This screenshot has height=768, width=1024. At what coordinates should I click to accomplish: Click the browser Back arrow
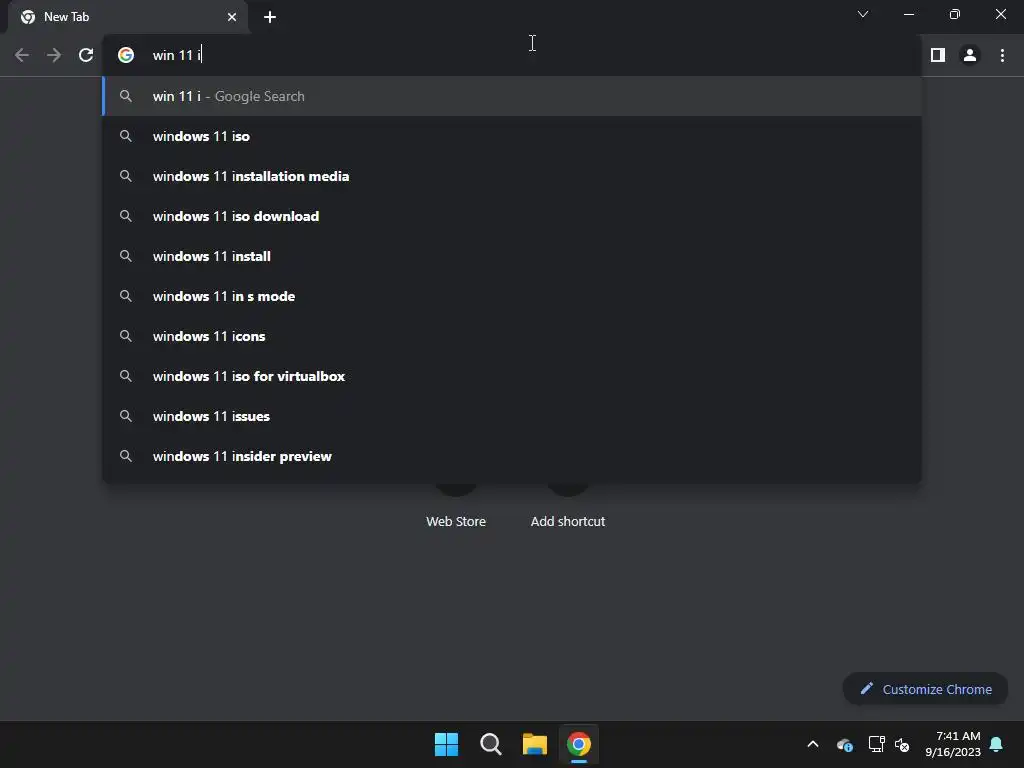[22, 56]
